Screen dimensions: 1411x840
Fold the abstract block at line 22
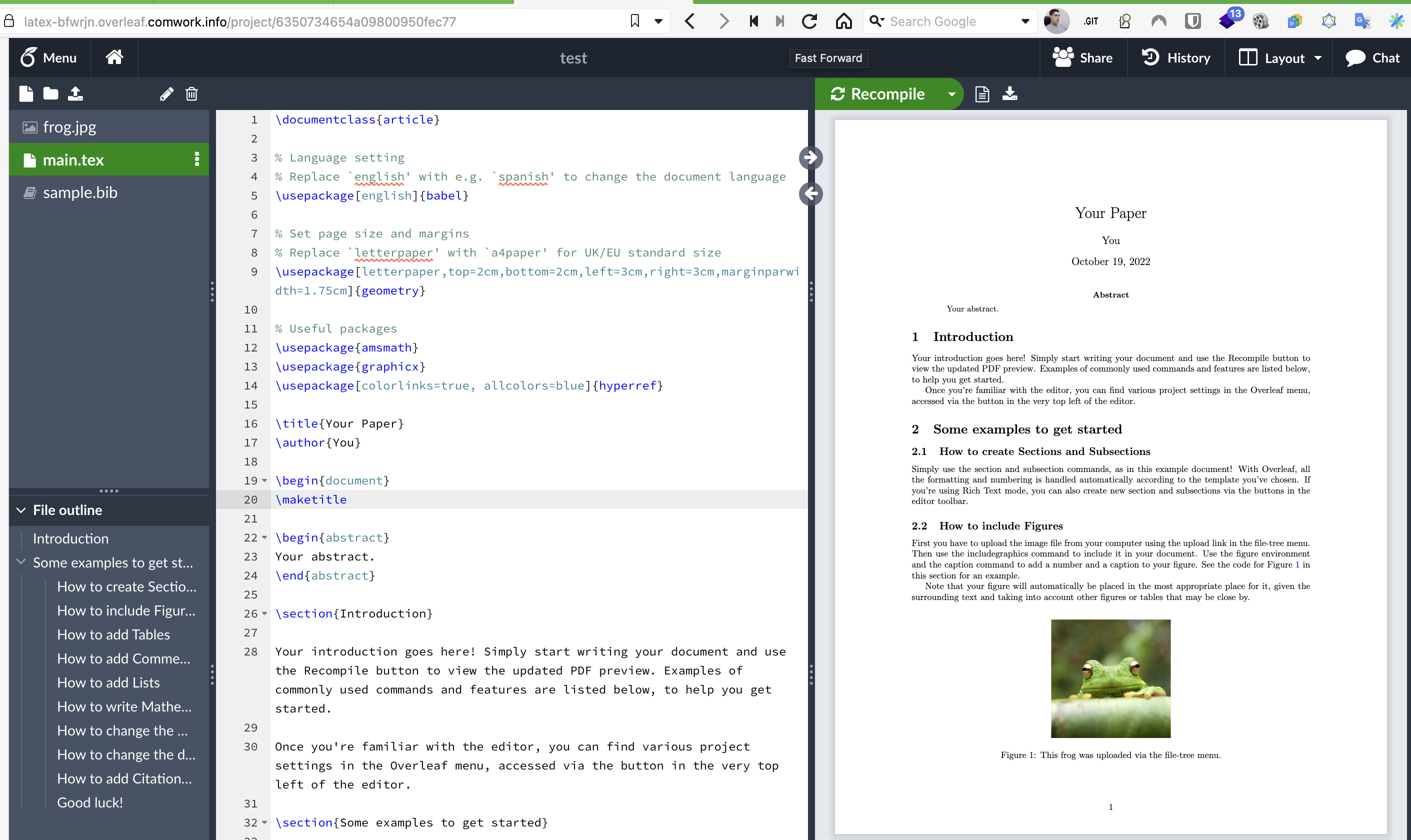264,537
